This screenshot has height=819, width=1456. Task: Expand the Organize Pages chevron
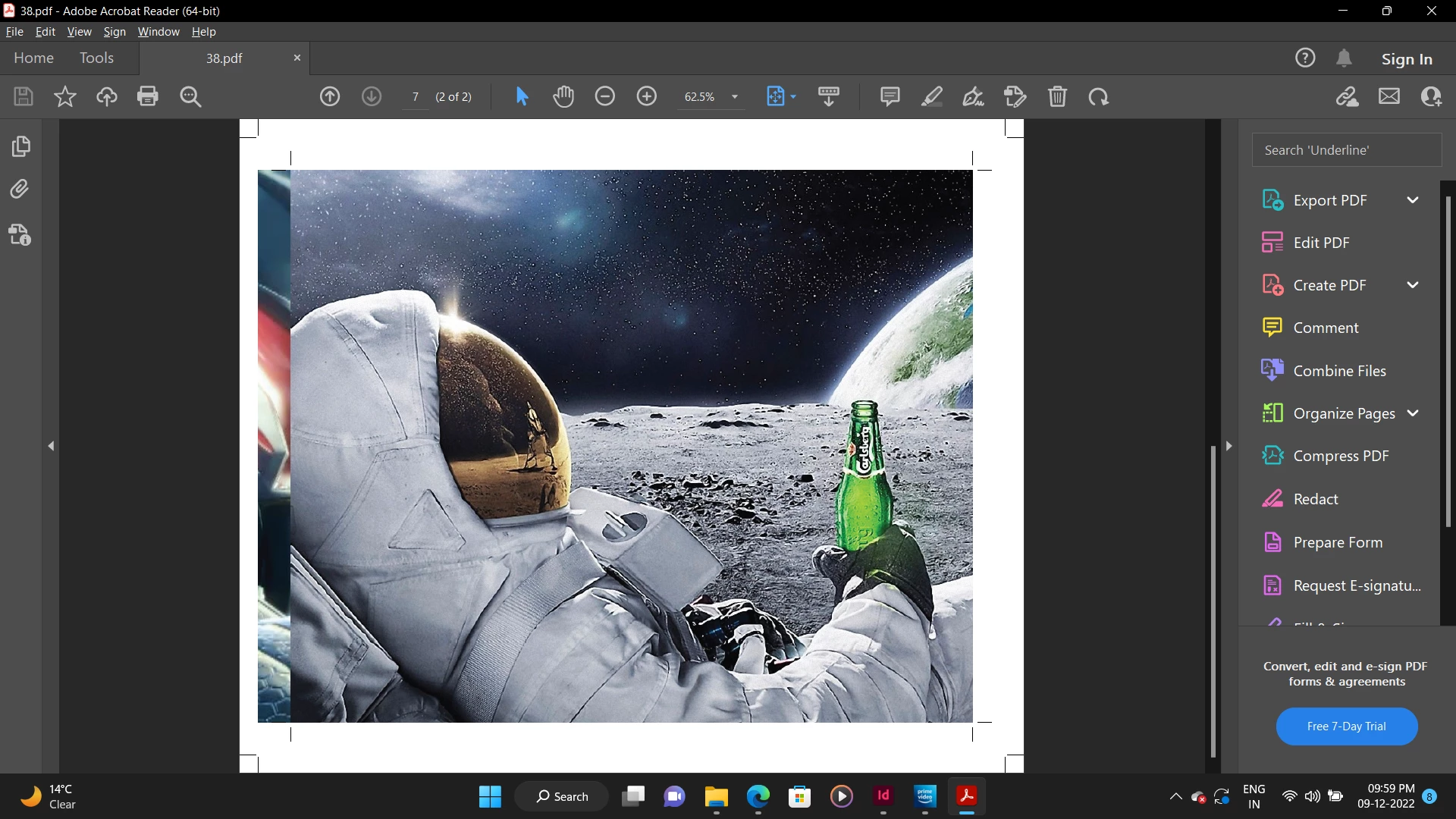(x=1412, y=413)
